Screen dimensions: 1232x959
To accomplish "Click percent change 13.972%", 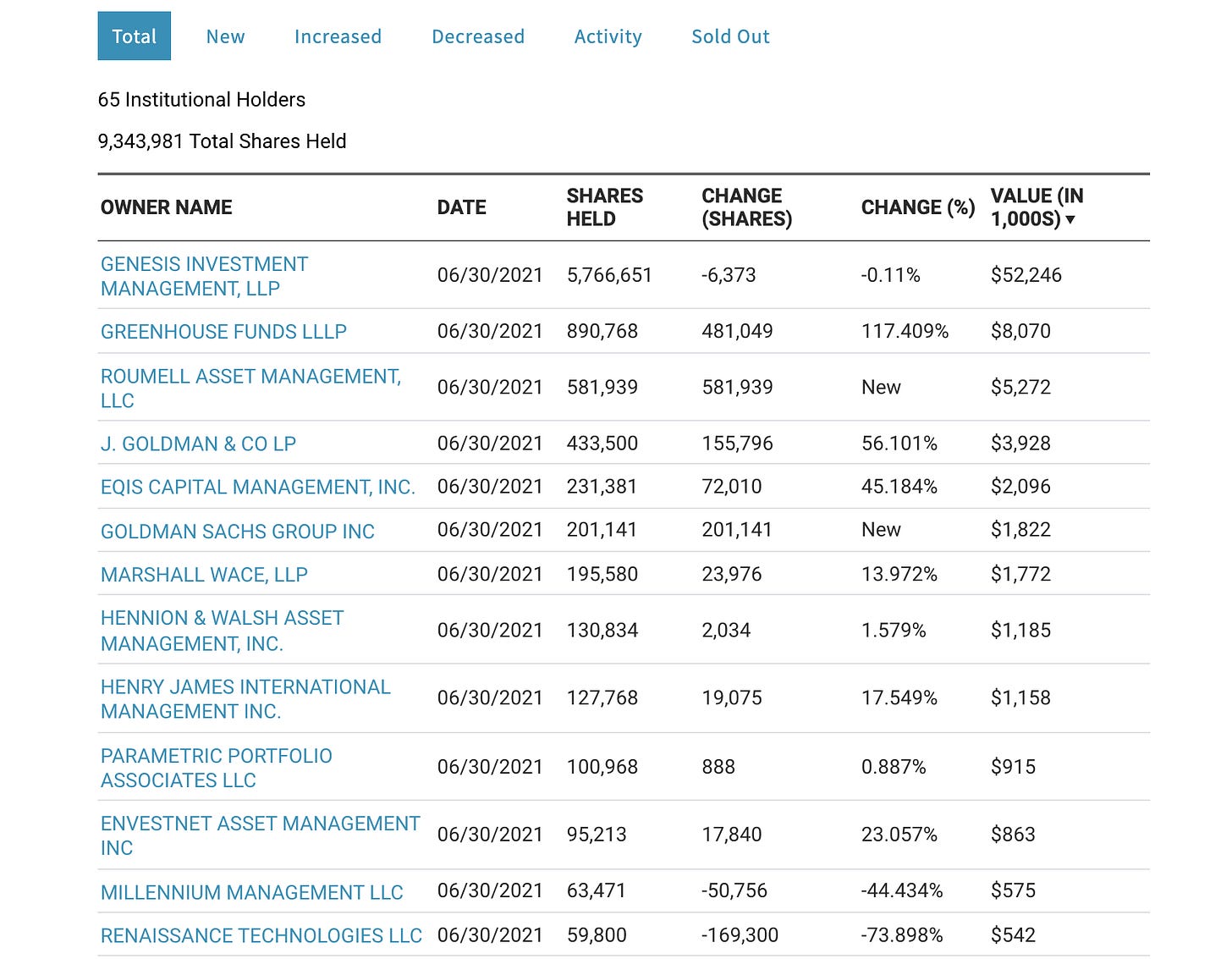I will tap(899, 574).
